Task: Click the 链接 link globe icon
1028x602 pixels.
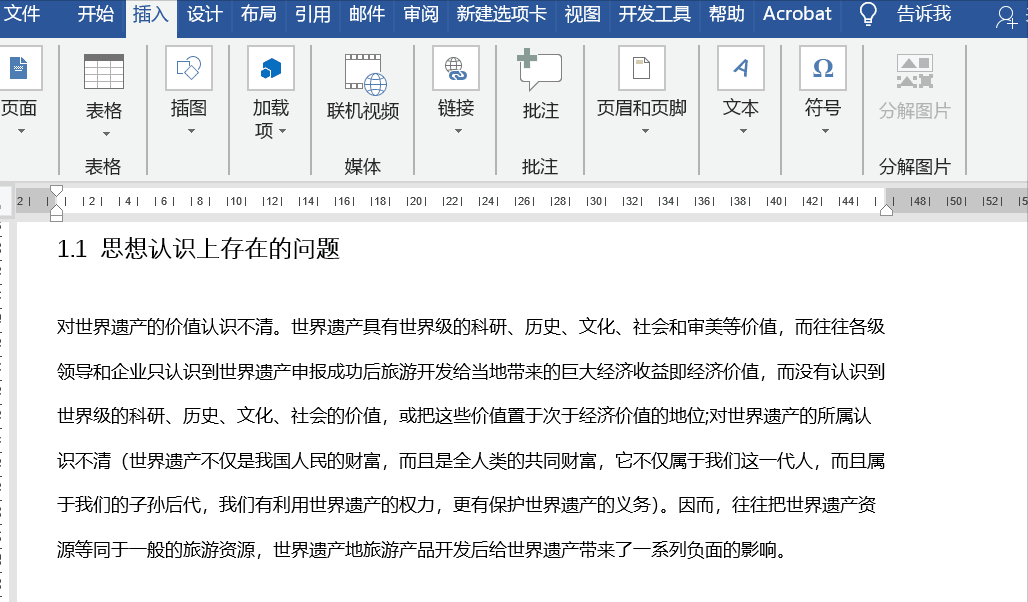Action: click(456, 68)
